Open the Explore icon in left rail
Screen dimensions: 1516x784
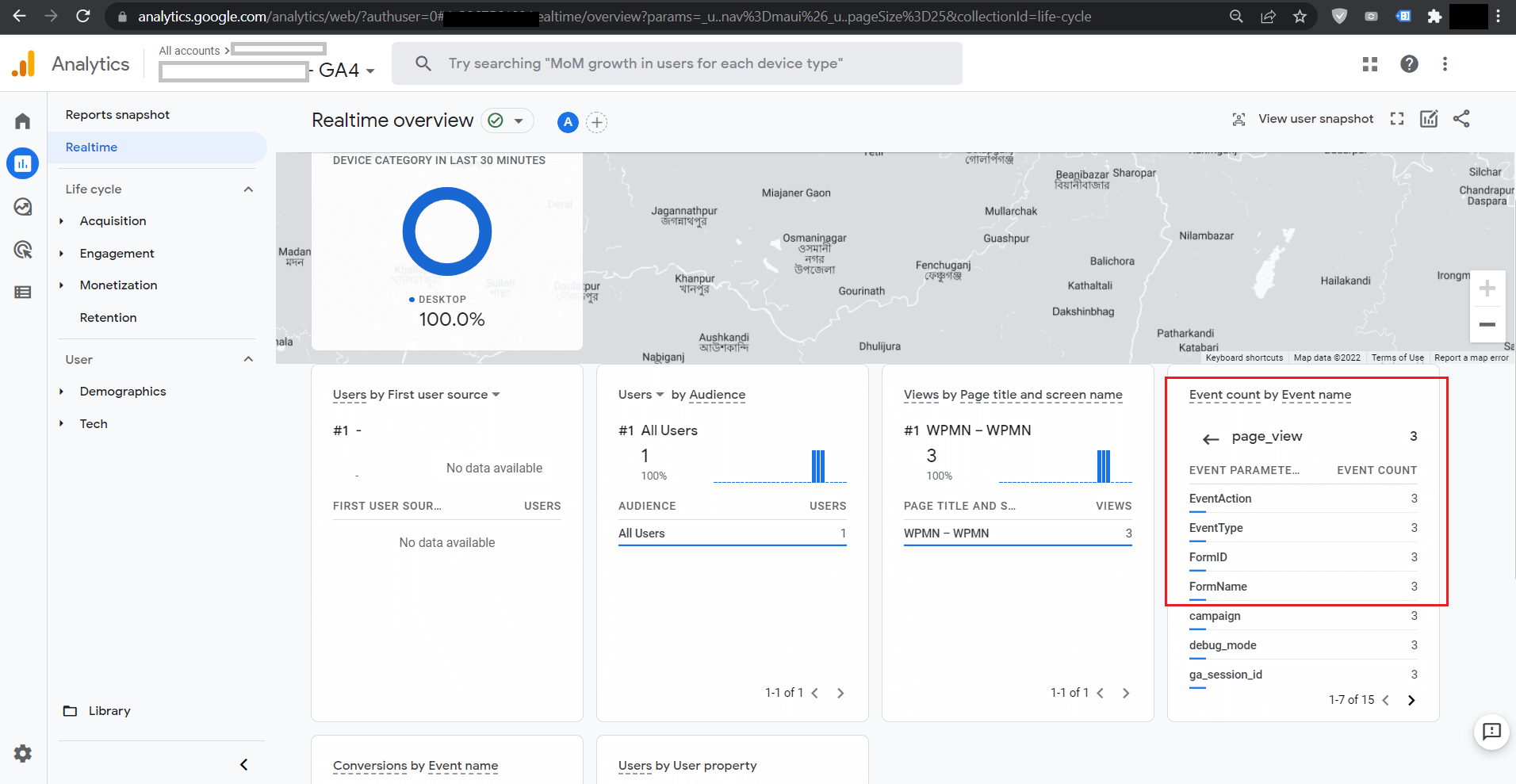coord(23,207)
